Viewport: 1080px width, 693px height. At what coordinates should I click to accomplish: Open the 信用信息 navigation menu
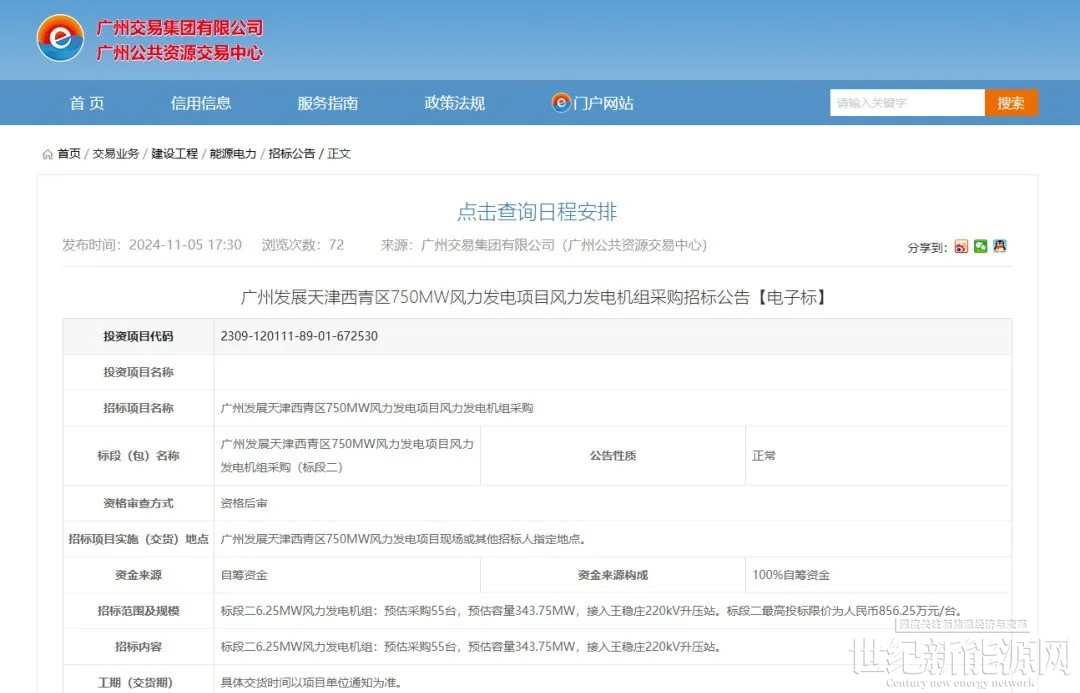tap(201, 103)
